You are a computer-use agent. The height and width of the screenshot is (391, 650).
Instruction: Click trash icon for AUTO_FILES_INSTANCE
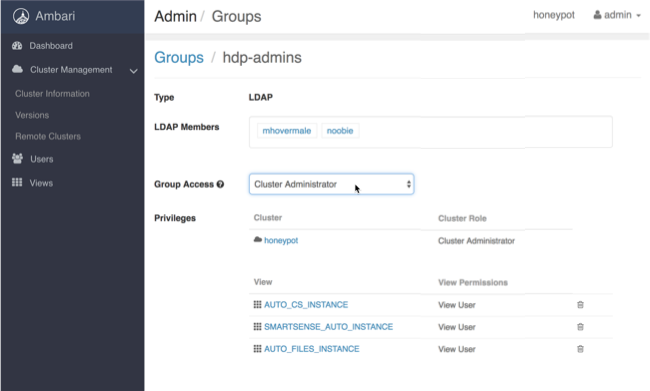(580, 349)
